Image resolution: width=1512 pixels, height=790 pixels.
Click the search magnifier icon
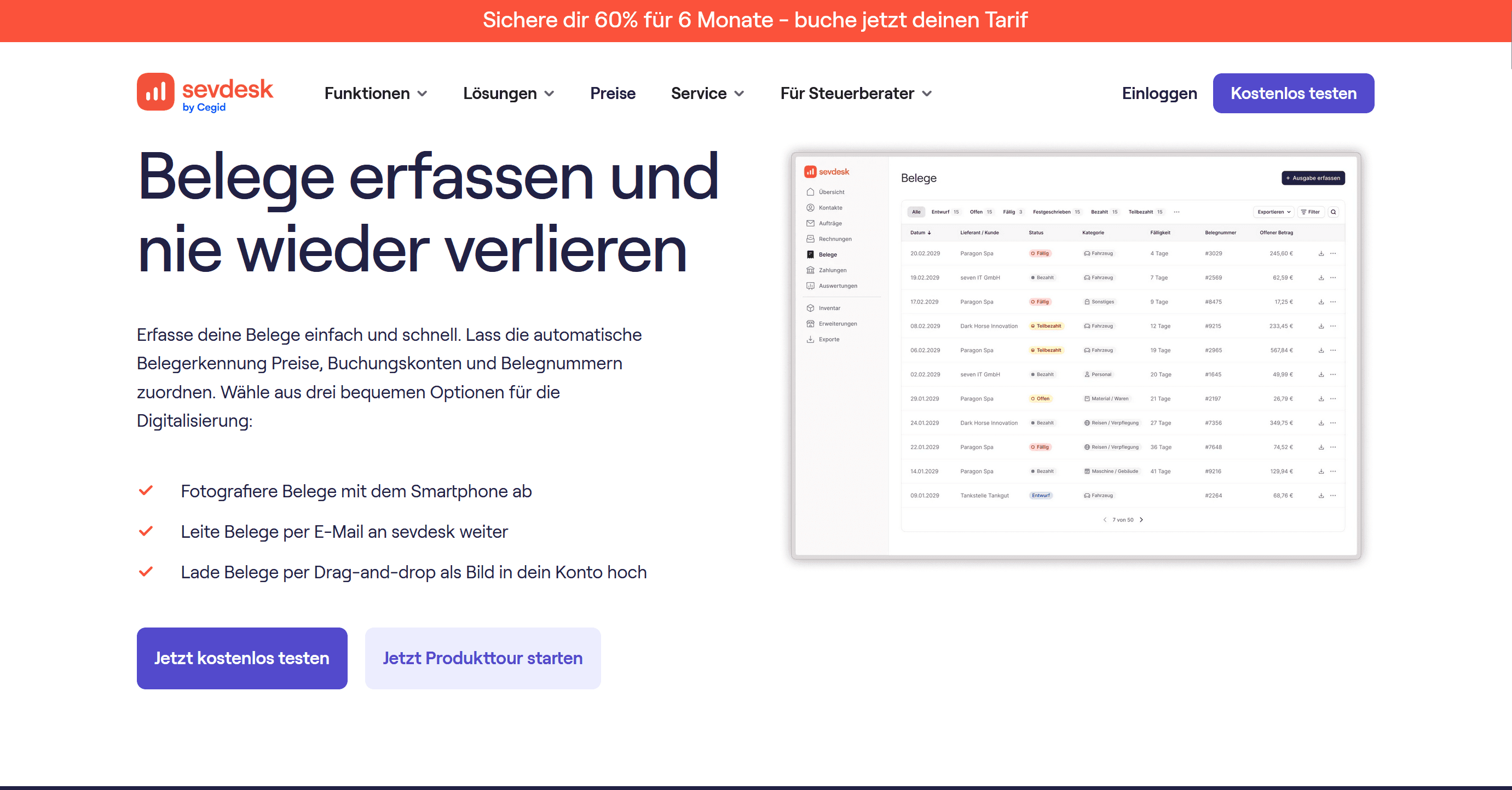click(x=1333, y=212)
